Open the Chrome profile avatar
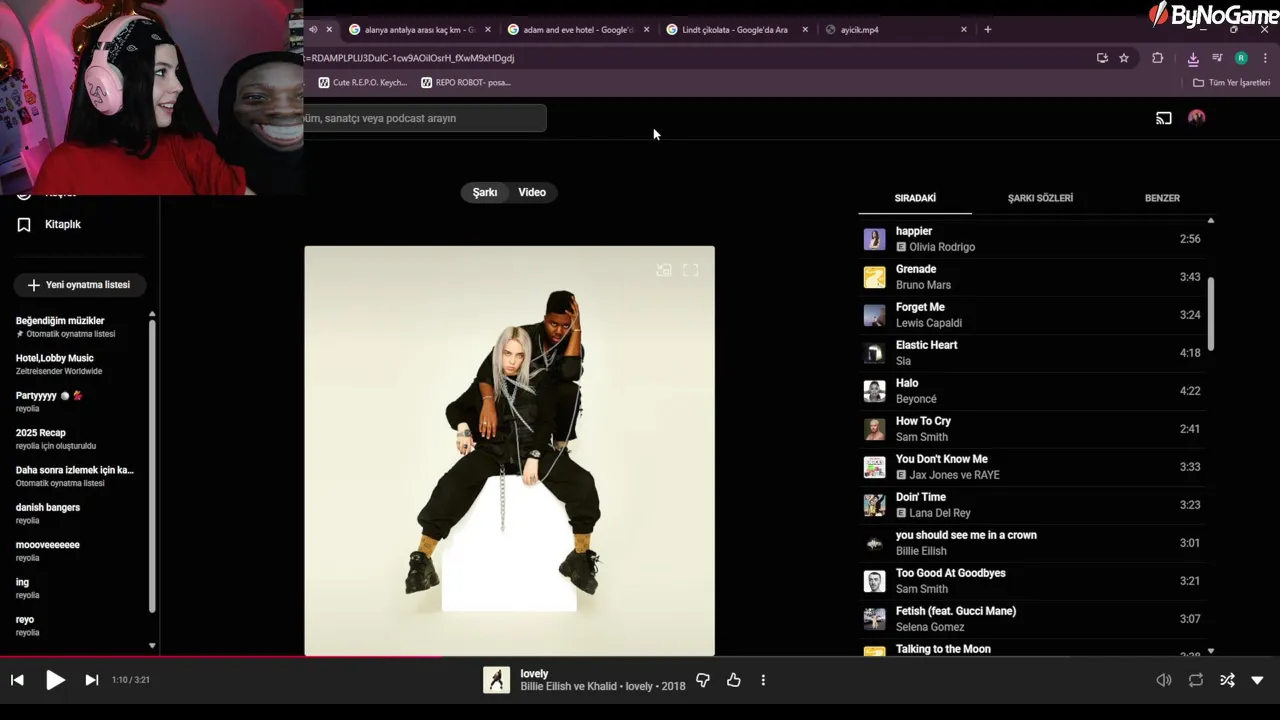The height and width of the screenshot is (720, 1280). pos(1241,58)
